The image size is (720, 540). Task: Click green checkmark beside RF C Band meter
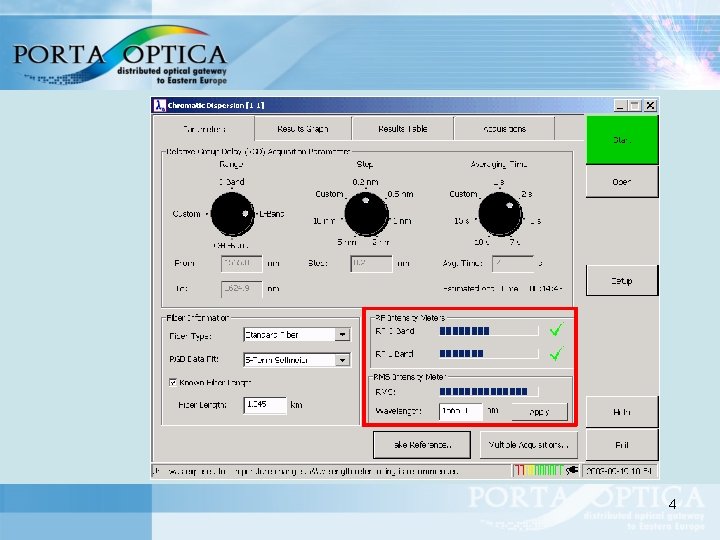tap(556, 330)
